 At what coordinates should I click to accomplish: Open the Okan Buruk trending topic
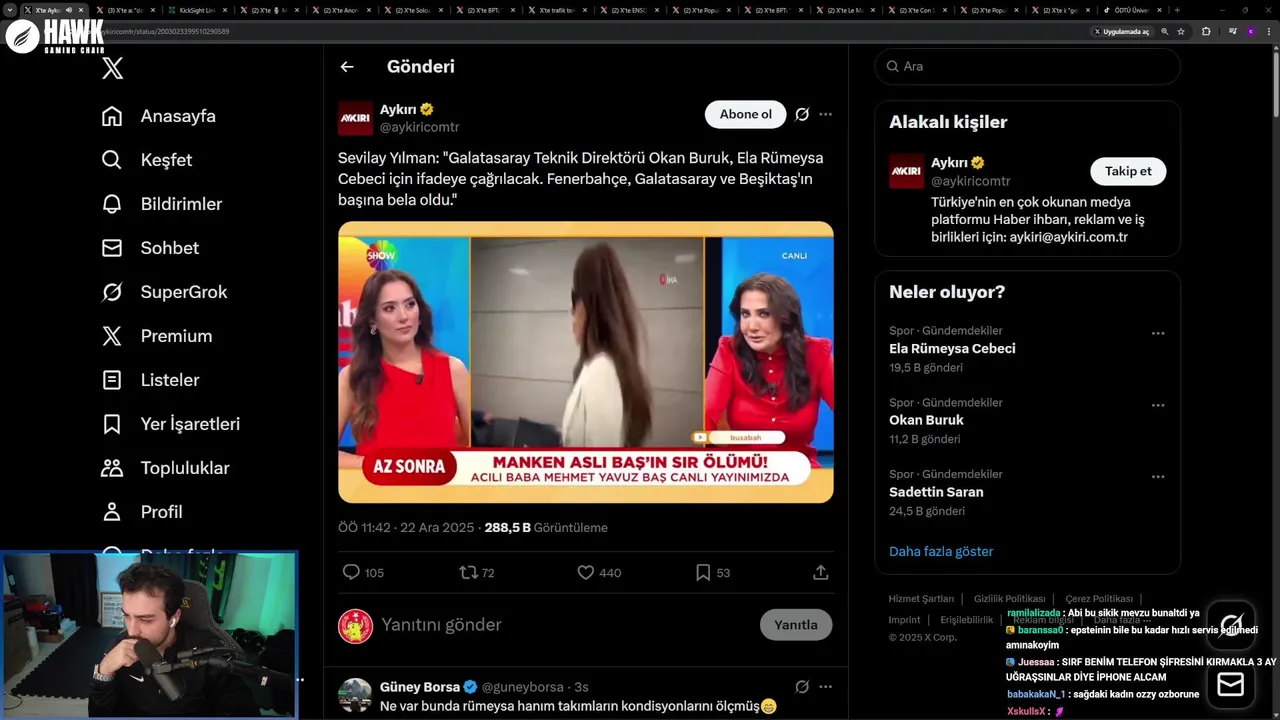926,420
